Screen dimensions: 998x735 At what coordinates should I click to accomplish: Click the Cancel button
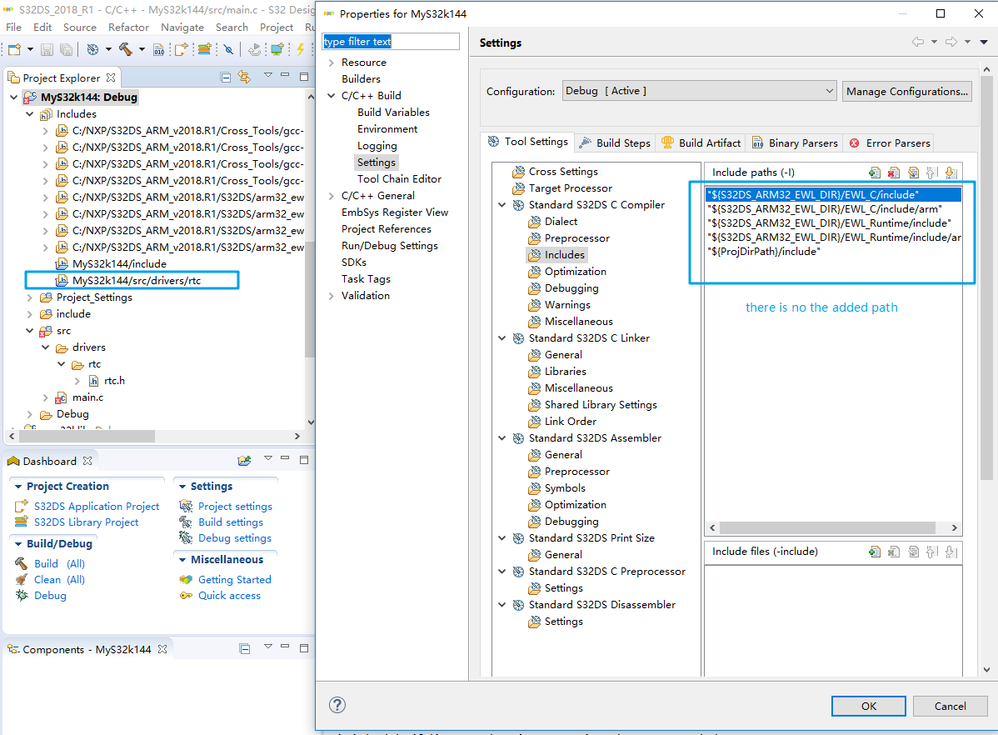pyautogui.click(x=950, y=706)
